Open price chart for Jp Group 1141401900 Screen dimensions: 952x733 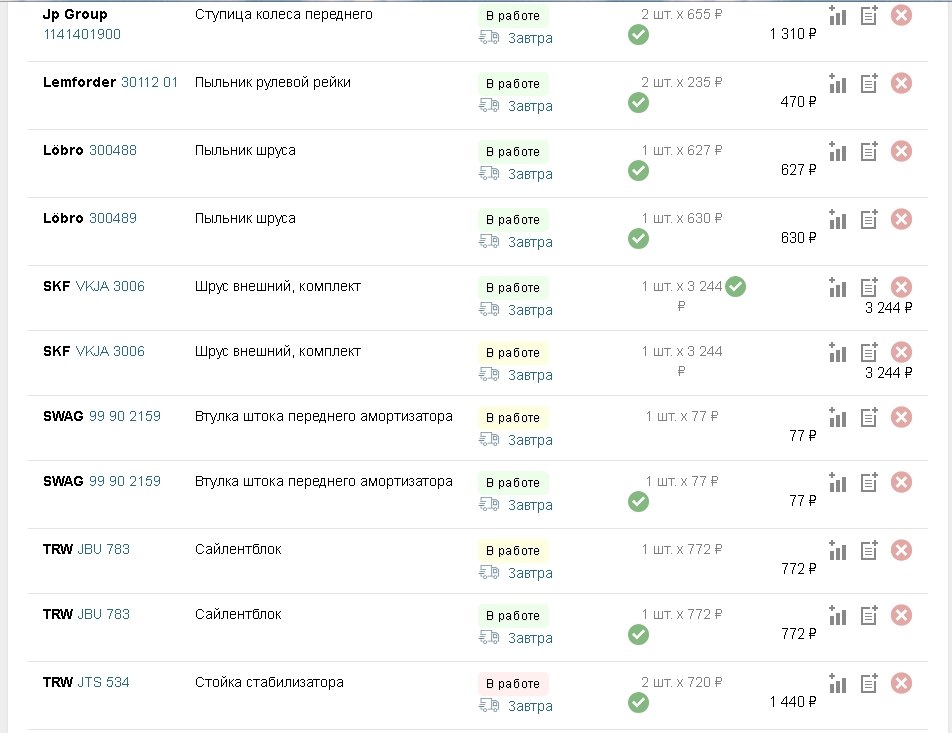[837, 15]
